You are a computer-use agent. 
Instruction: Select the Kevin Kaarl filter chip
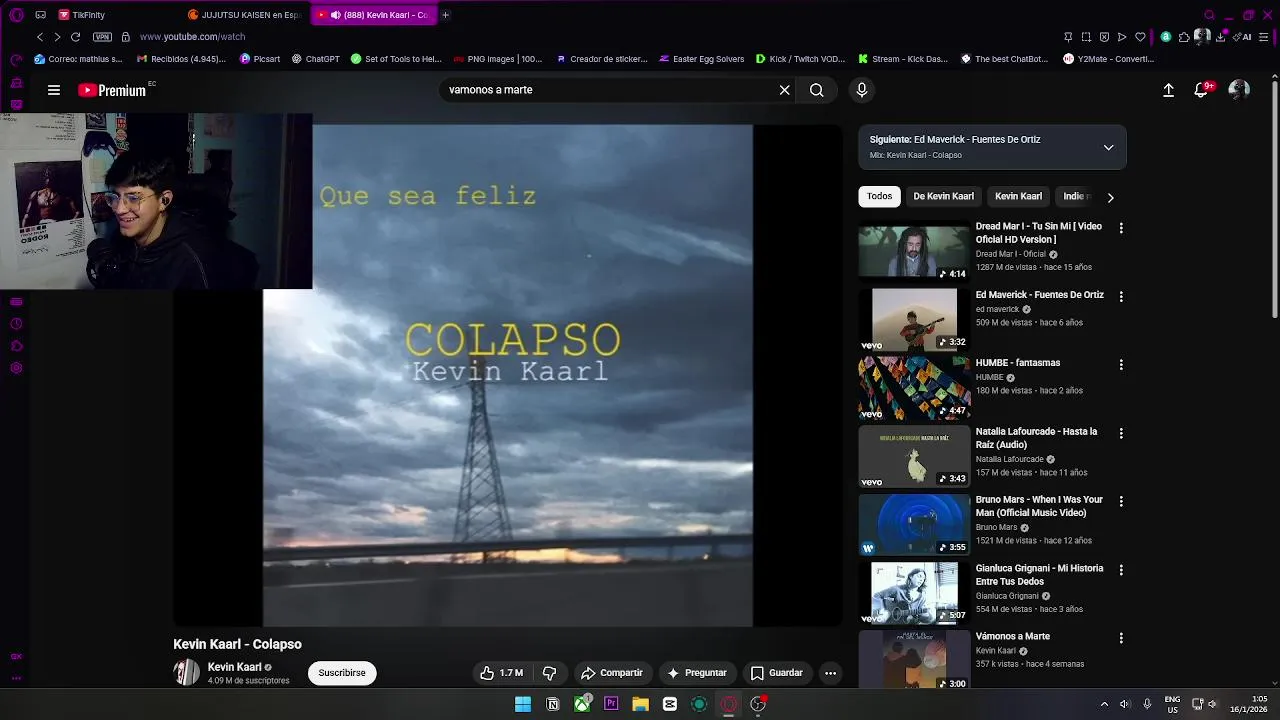1018,197
